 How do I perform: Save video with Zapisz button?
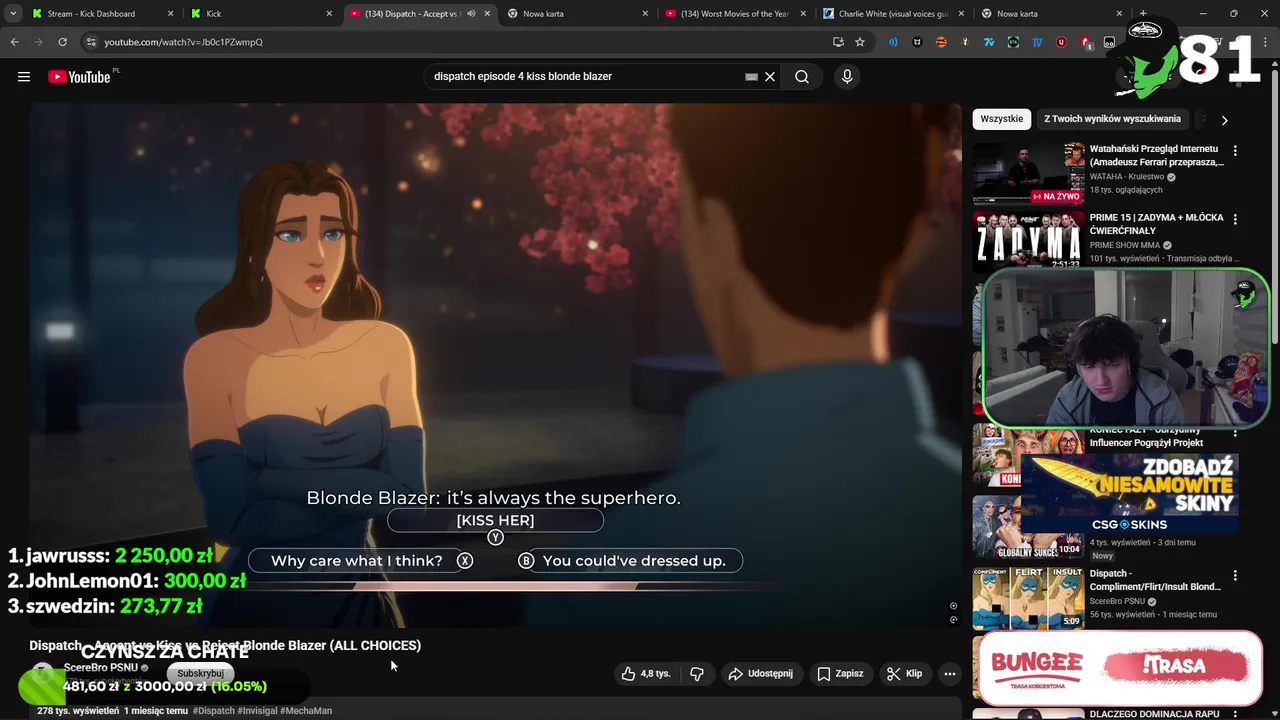click(x=840, y=674)
